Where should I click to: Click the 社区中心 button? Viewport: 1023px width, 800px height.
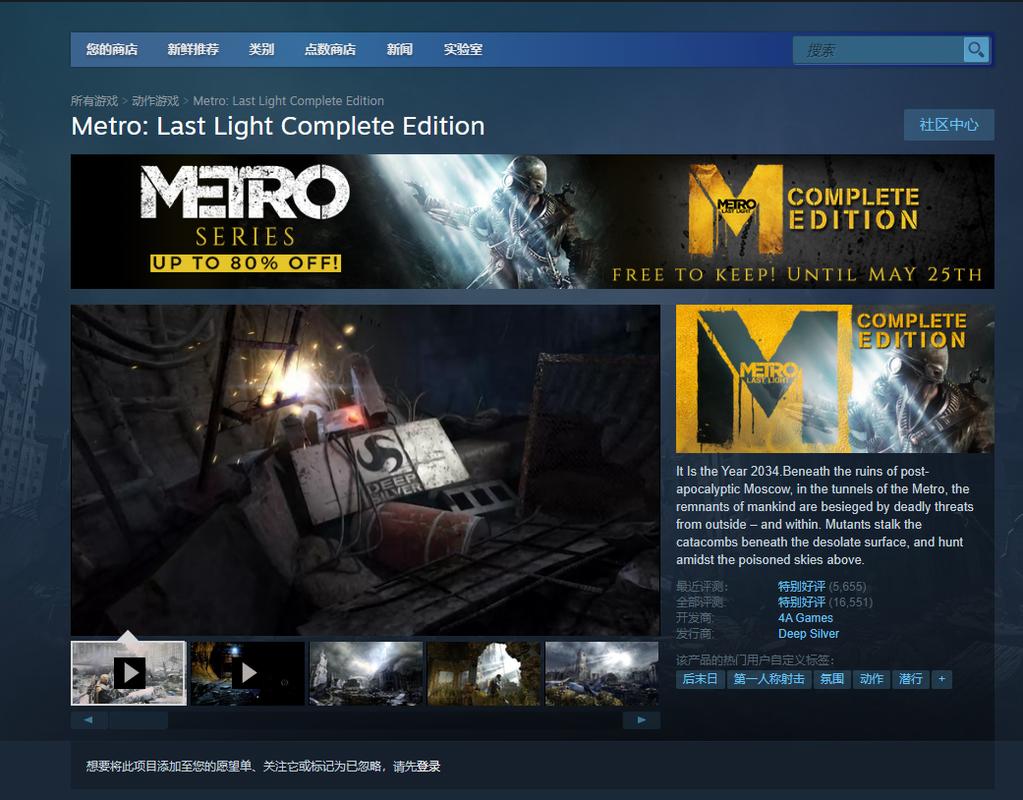tap(948, 125)
